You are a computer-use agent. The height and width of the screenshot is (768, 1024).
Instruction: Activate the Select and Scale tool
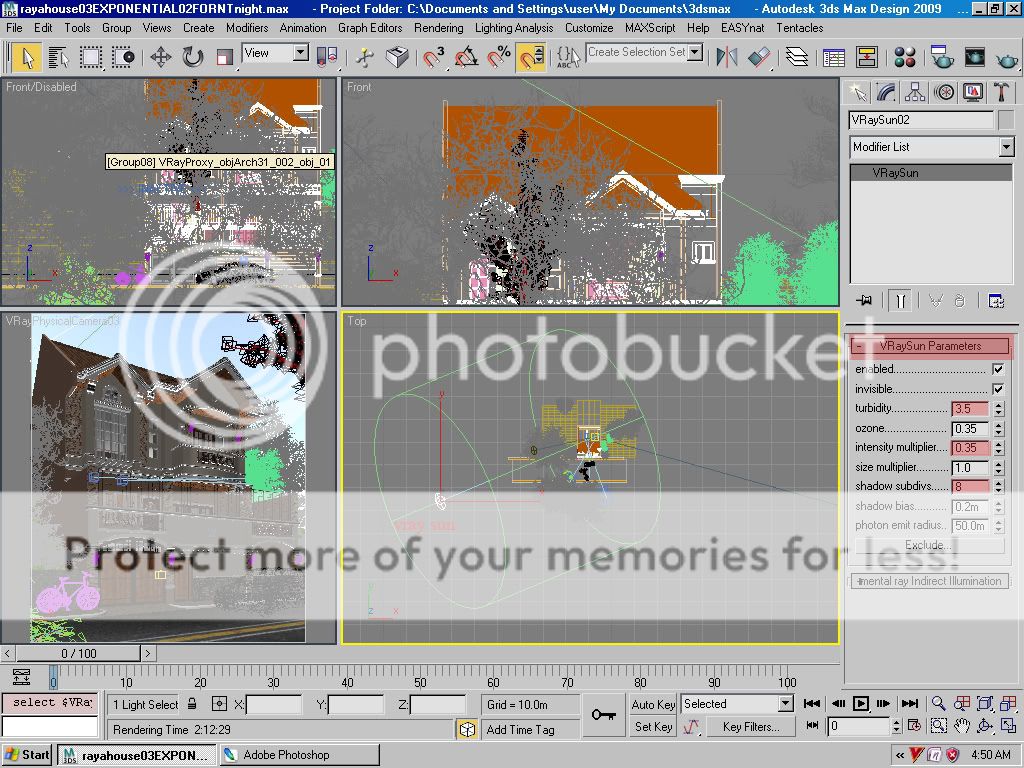224,57
